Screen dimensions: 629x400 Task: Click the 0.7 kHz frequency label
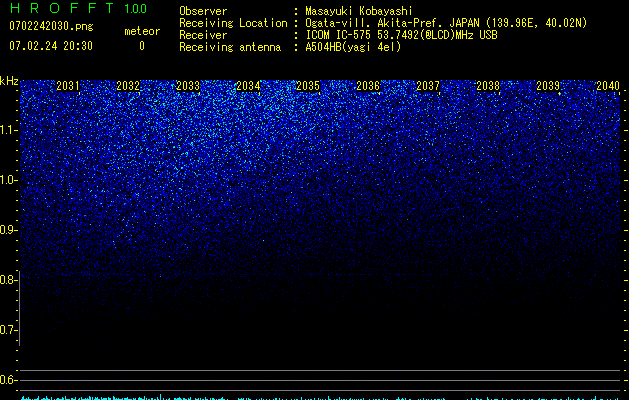(9, 330)
